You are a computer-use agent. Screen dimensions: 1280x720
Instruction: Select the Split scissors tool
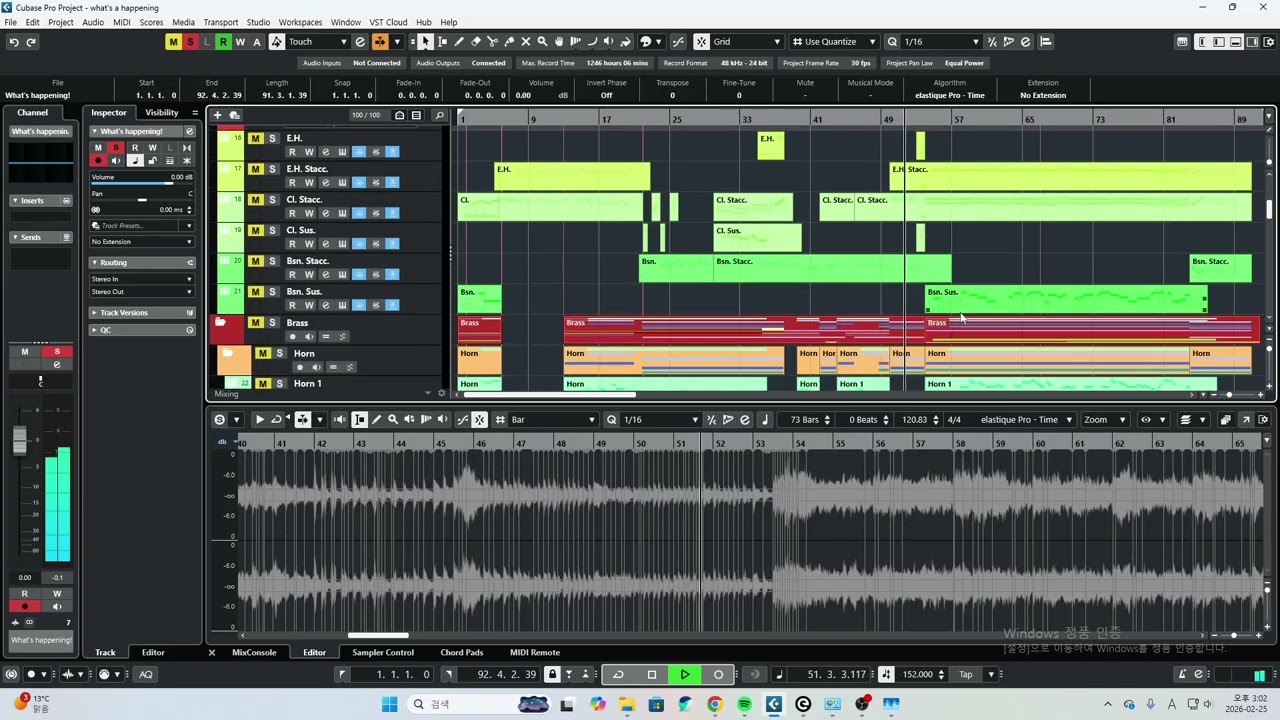point(492,42)
